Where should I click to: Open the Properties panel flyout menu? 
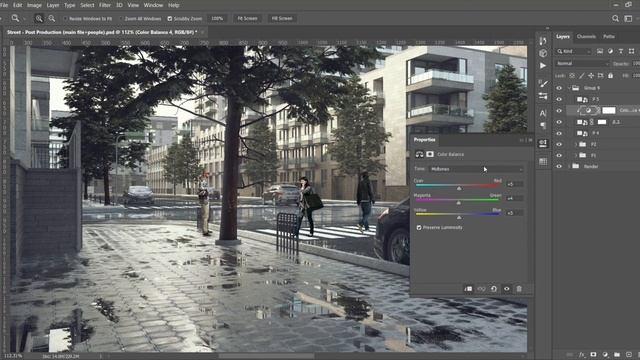530,140
